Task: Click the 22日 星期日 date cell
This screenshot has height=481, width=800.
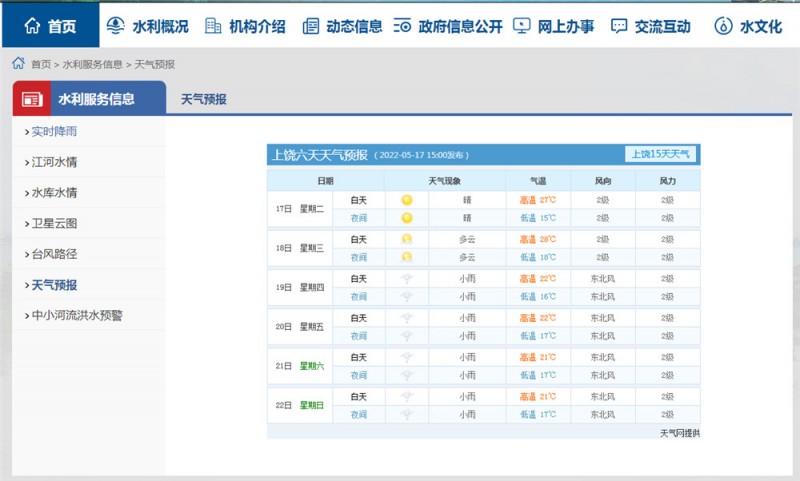Action: coord(300,405)
